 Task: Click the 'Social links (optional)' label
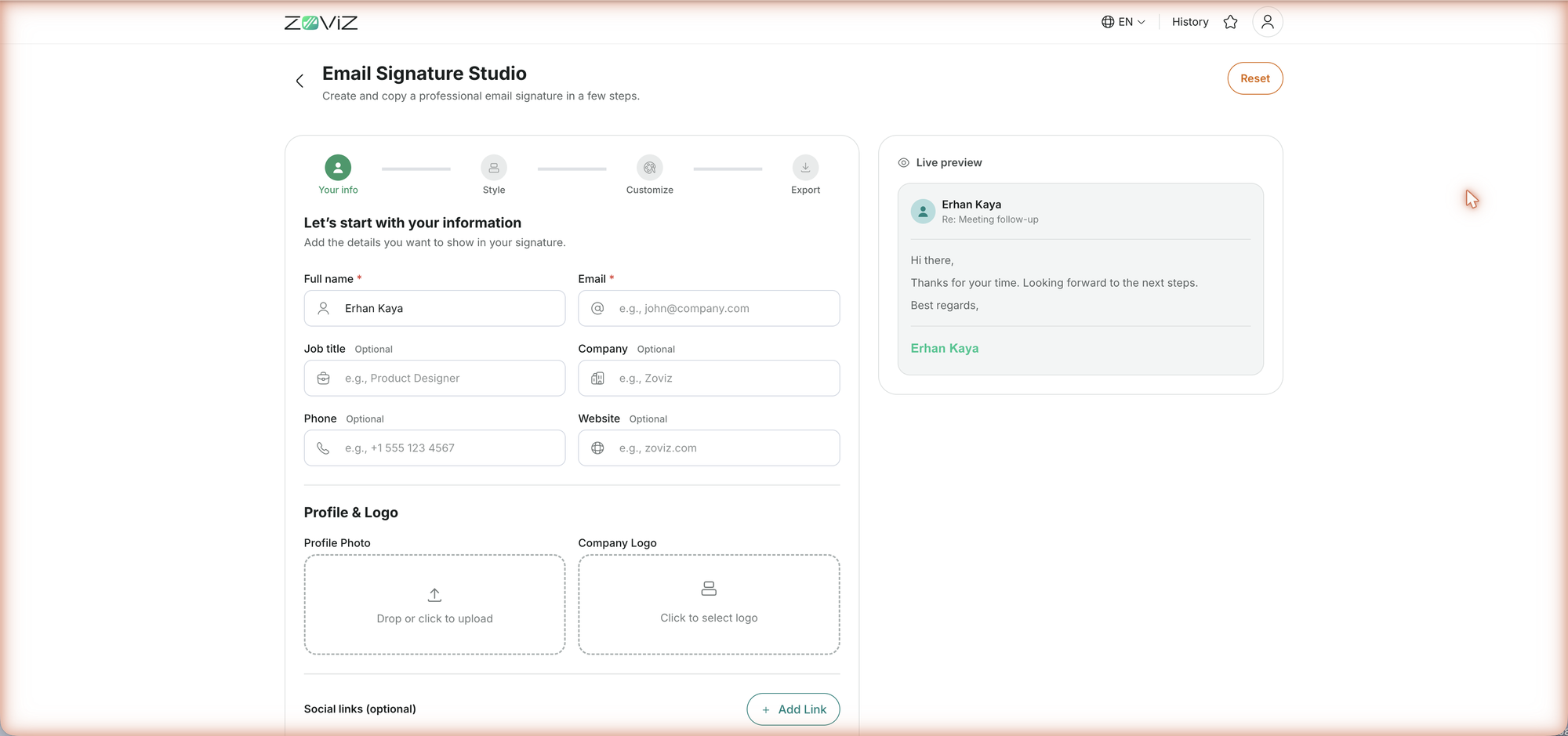(x=360, y=709)
